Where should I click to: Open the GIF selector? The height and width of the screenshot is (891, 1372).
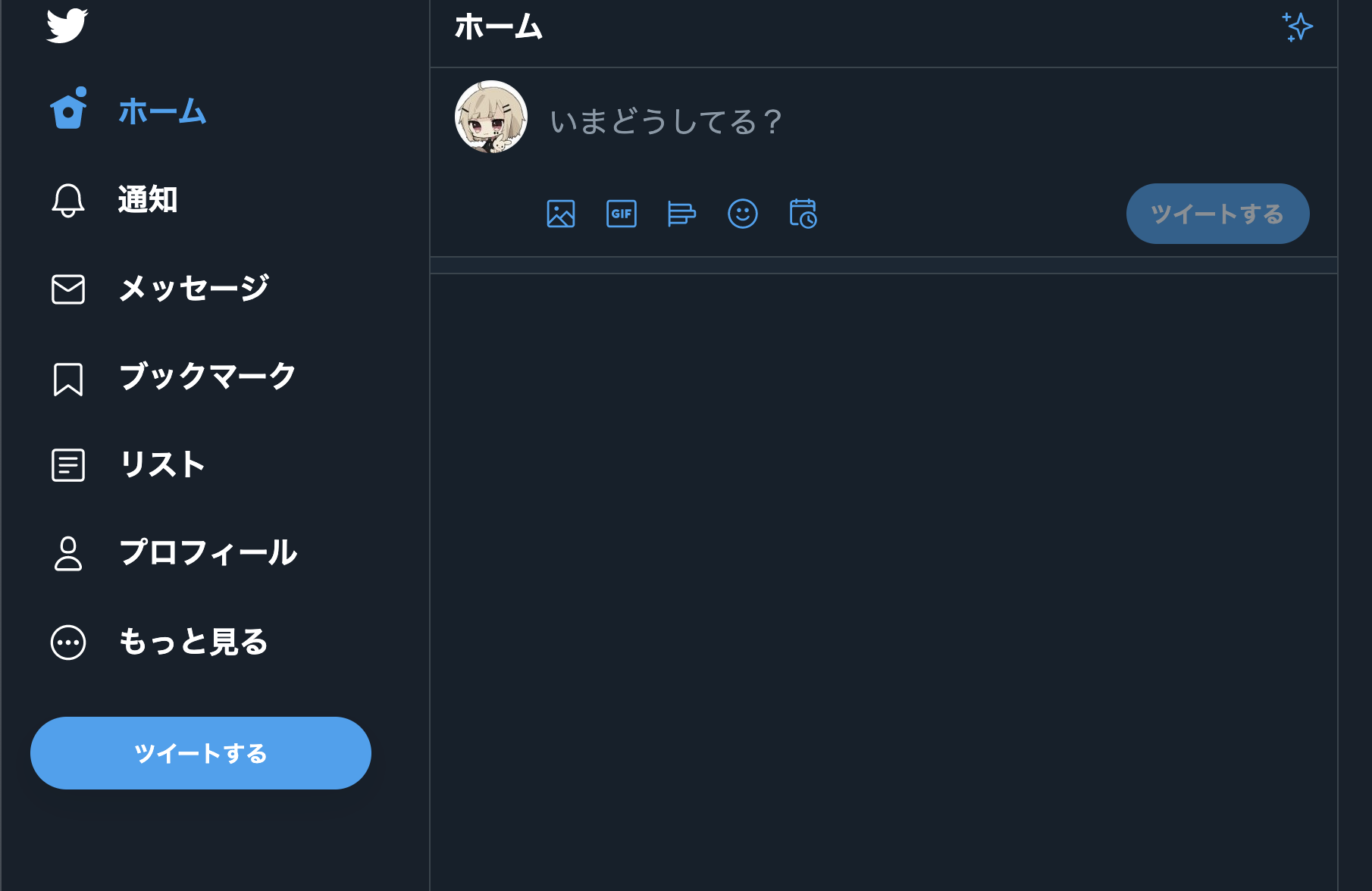click(x=622, y=214)
